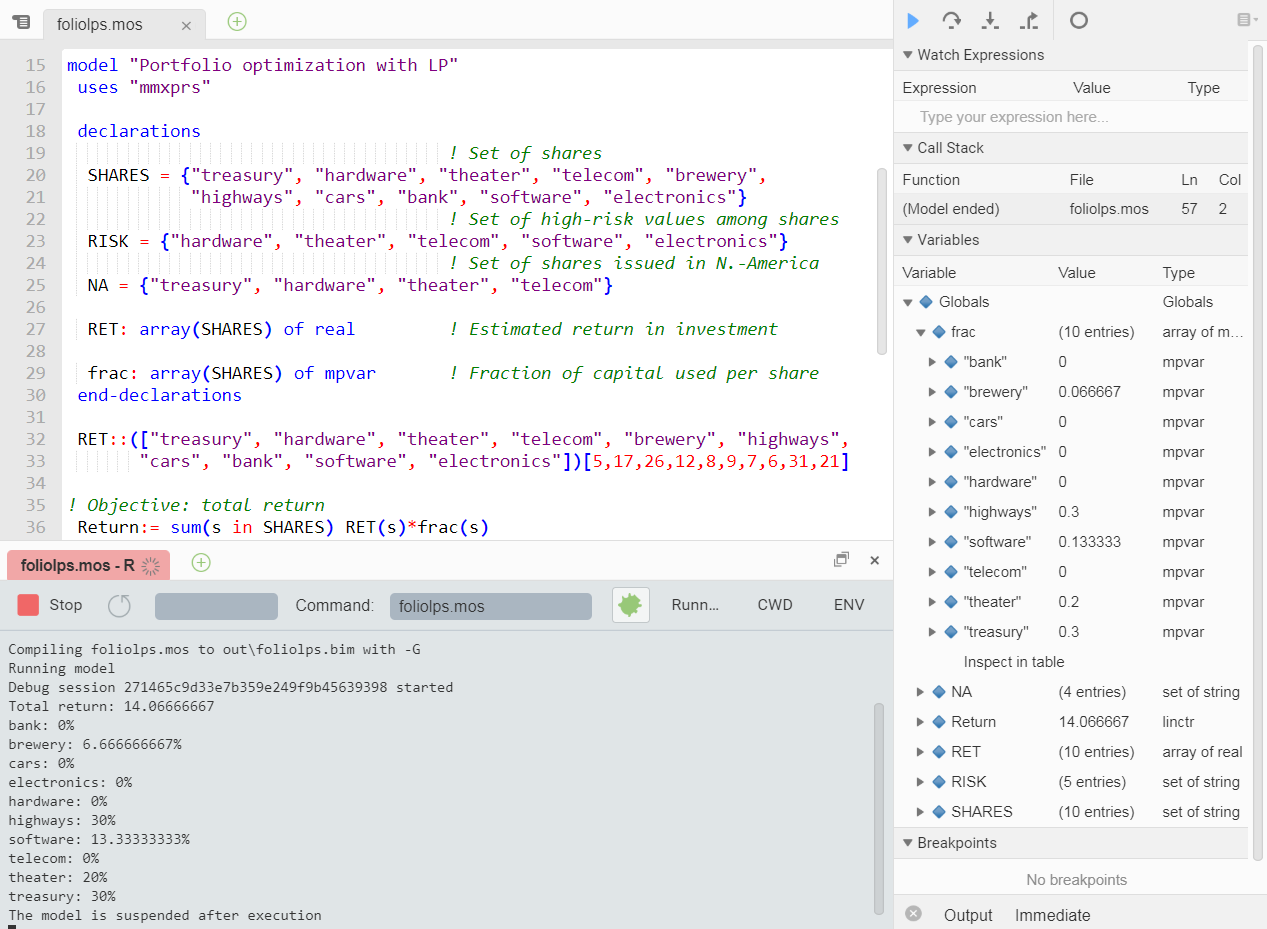Click the green bug debug icon
1267x929 pixels.
(630, 604)
